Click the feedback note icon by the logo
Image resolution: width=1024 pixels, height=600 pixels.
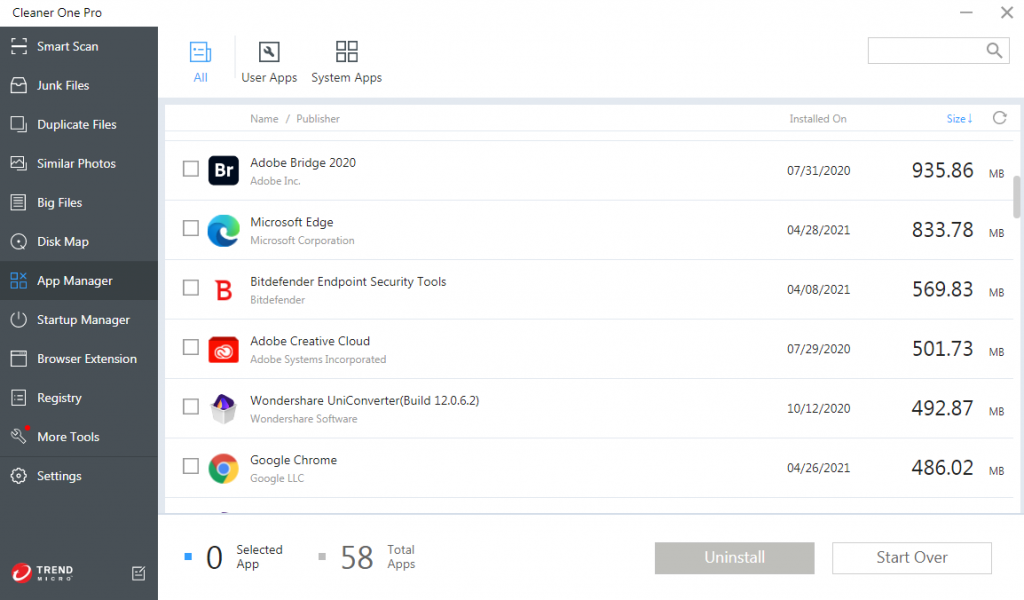point(138,573)
